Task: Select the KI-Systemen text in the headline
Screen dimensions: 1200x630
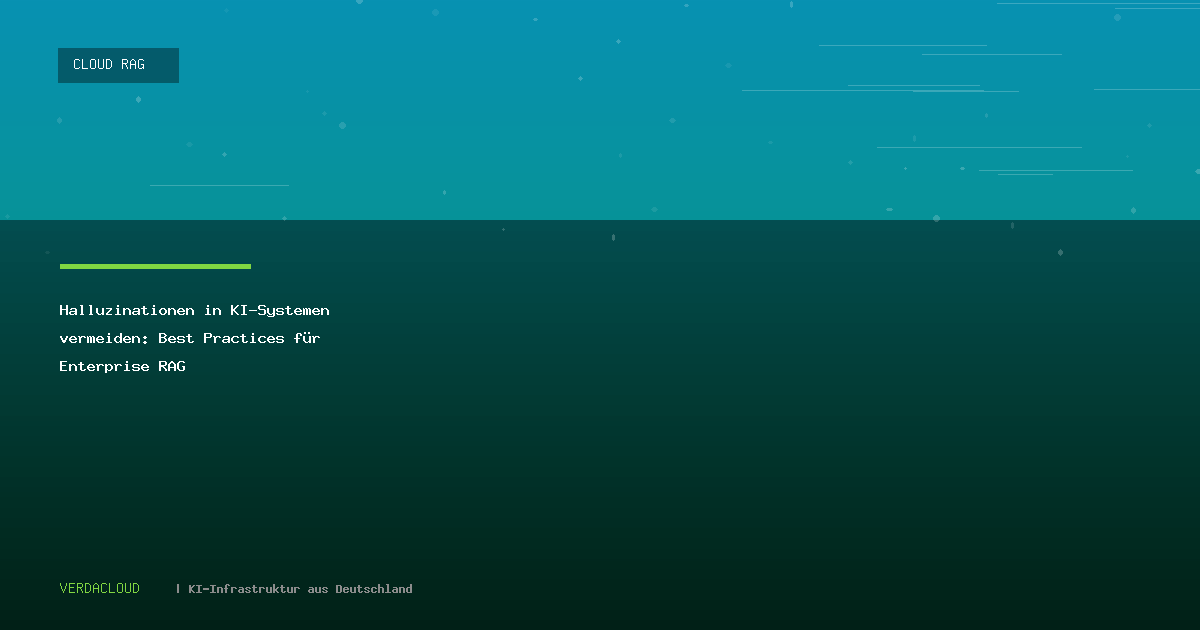Action: click(x=279, y=311)
